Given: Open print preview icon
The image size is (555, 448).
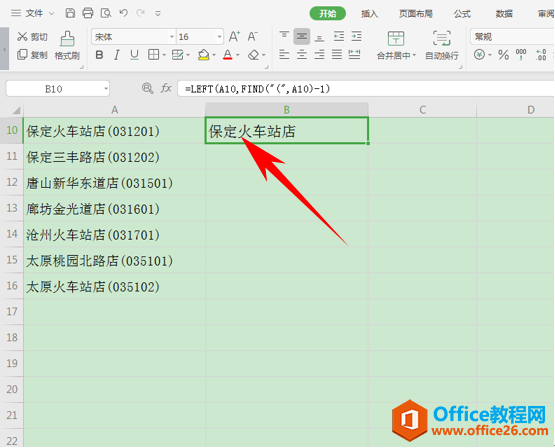Looking at the screenshot, I should 105,13.
